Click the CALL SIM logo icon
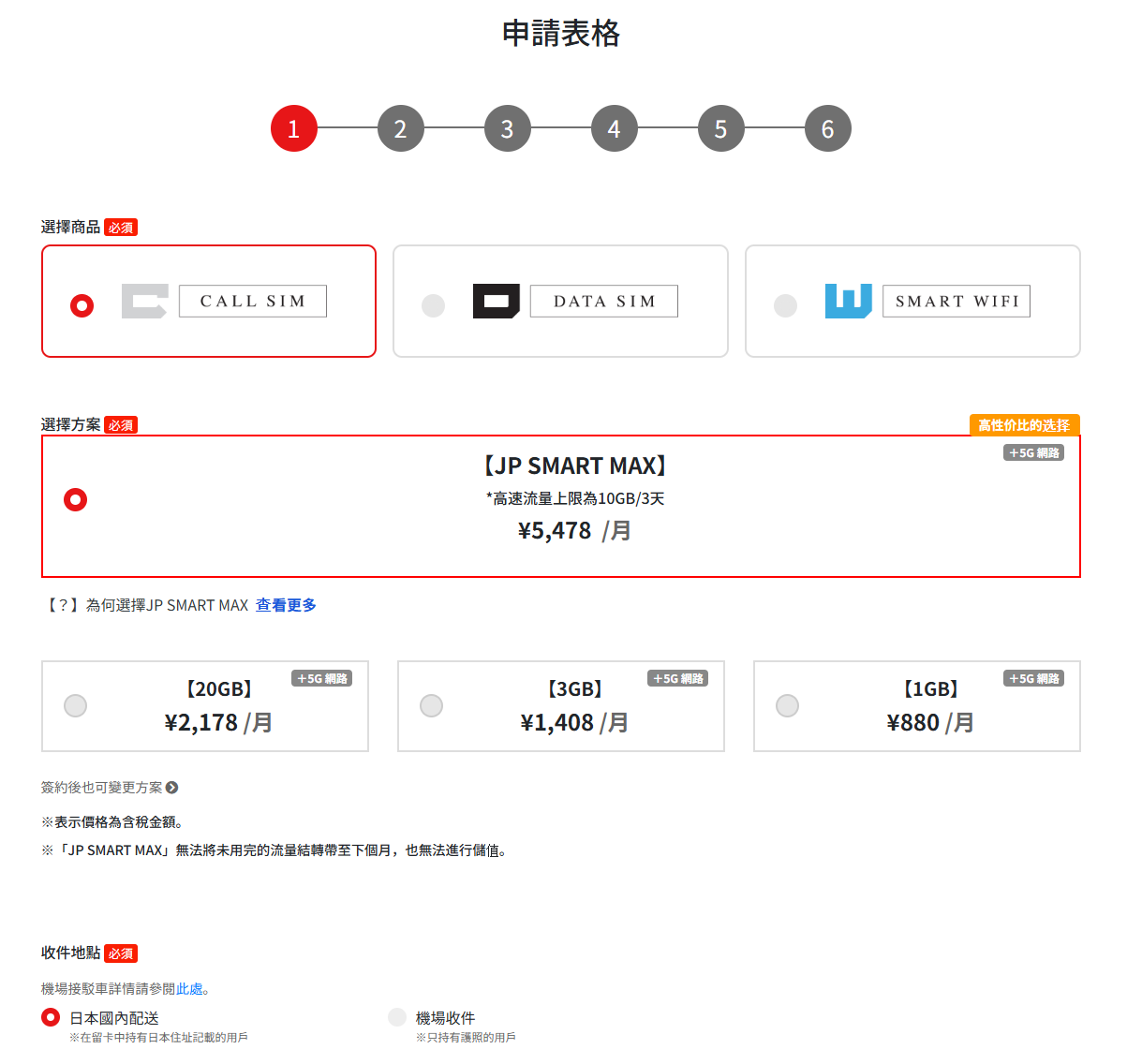The image size is (1127, 1064). [x=145, y=301]
